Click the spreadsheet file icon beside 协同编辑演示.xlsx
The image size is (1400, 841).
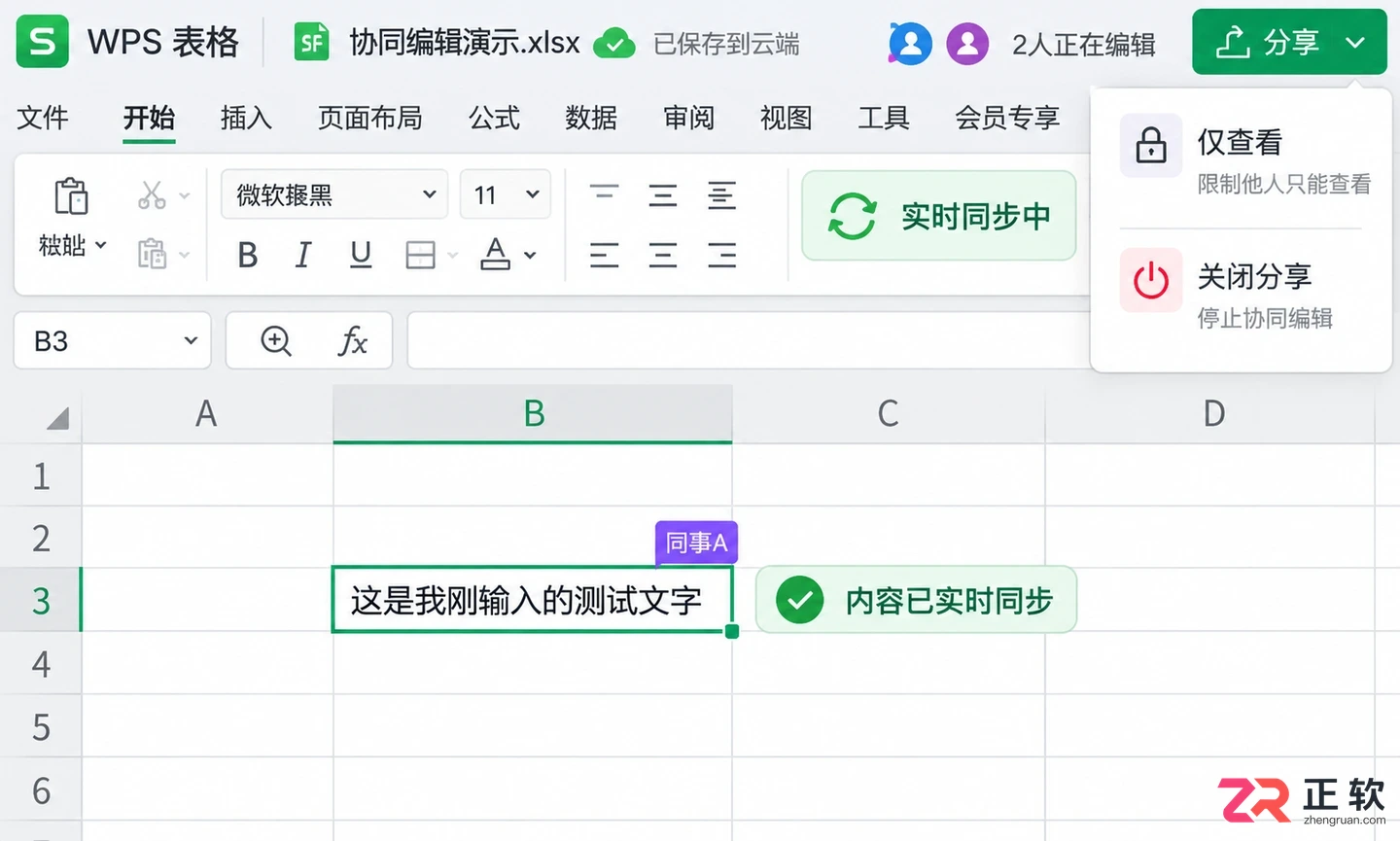click(x=311, y=42)
